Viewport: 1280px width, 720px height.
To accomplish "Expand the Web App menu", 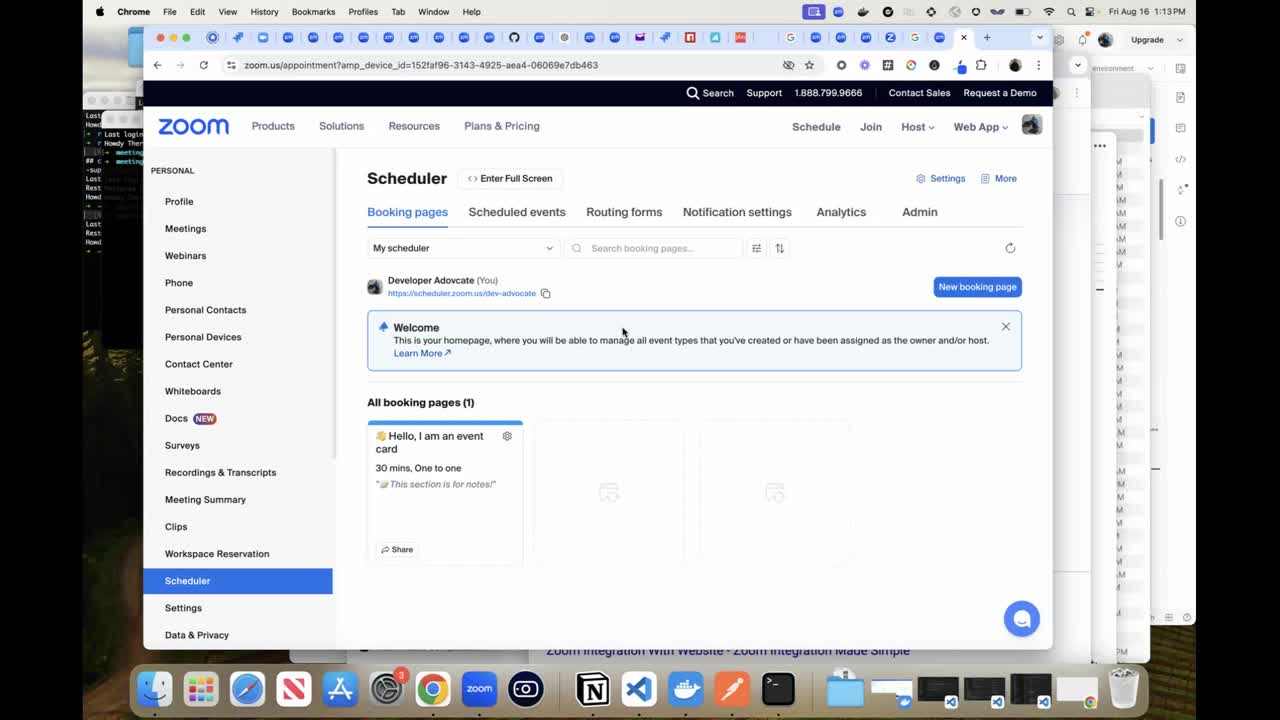I will [980, 127].
